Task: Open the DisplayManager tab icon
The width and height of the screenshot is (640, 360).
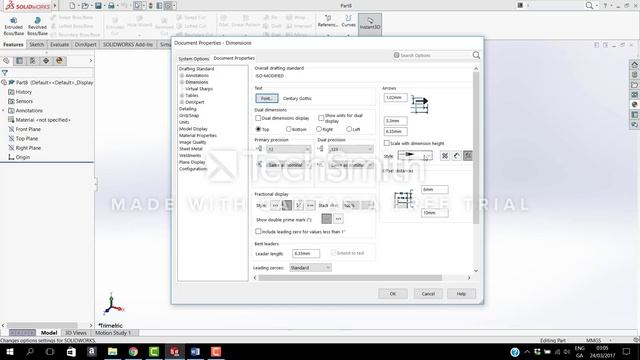Action: pos(59,61)
